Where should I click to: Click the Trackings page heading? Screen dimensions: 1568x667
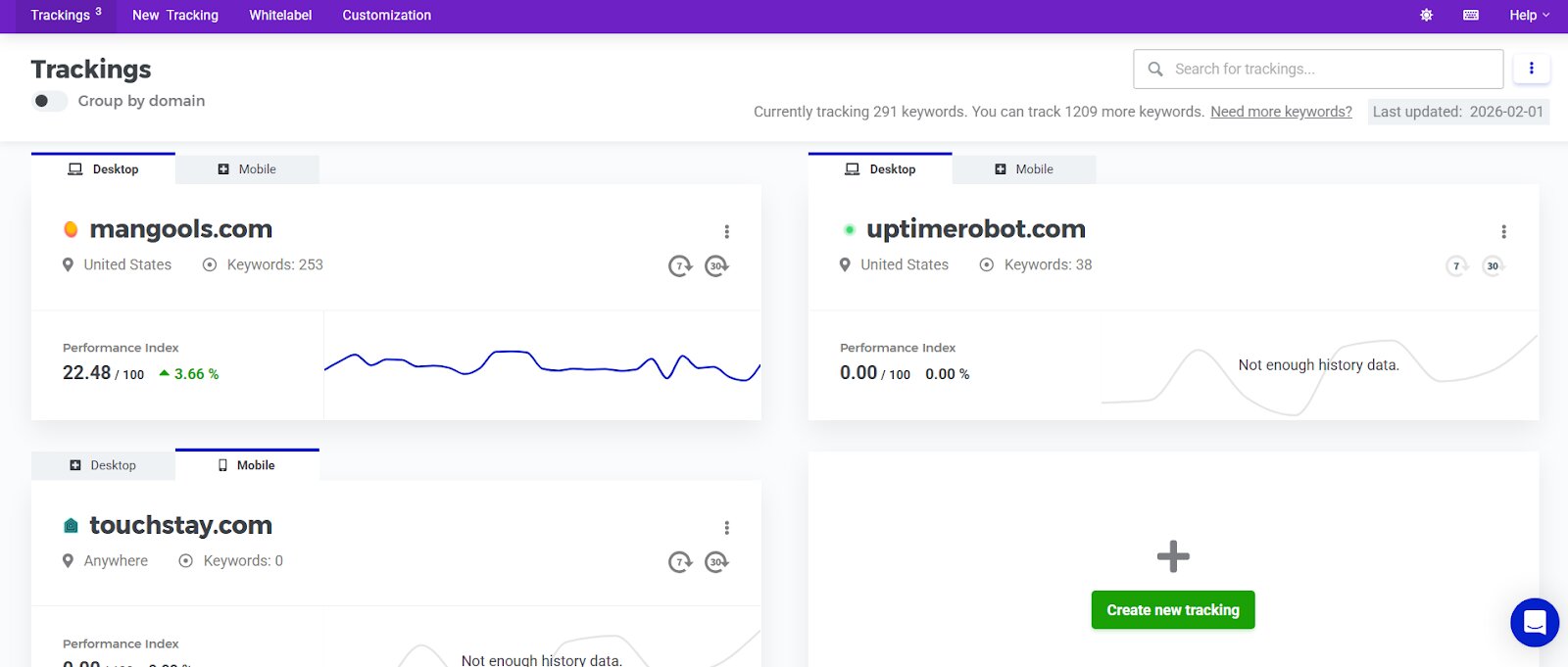coord(91,70)
